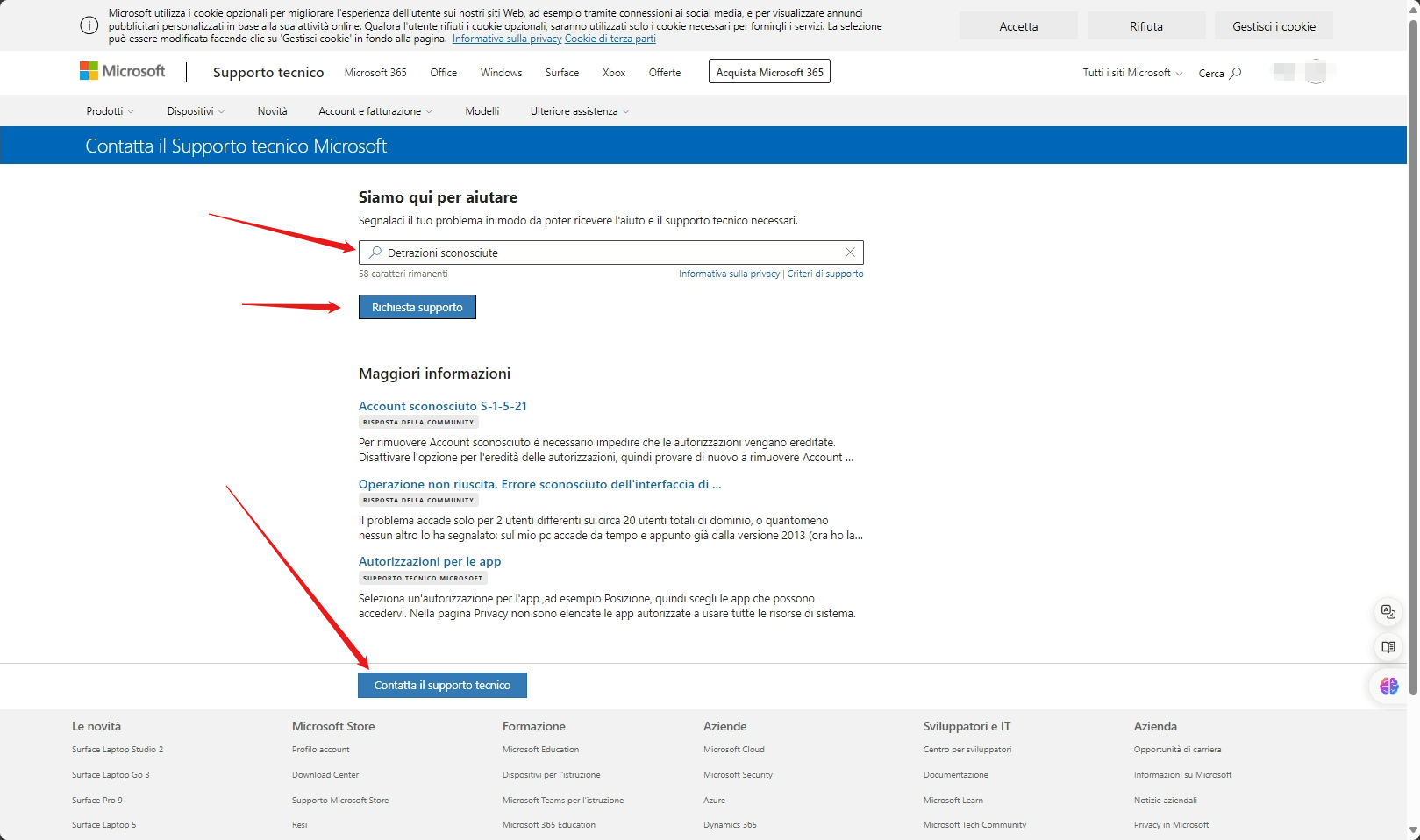This screenshot has width=1420, height=840.
Task: Open Surface Laptop 5 footer link
Action: click(104, 825)
